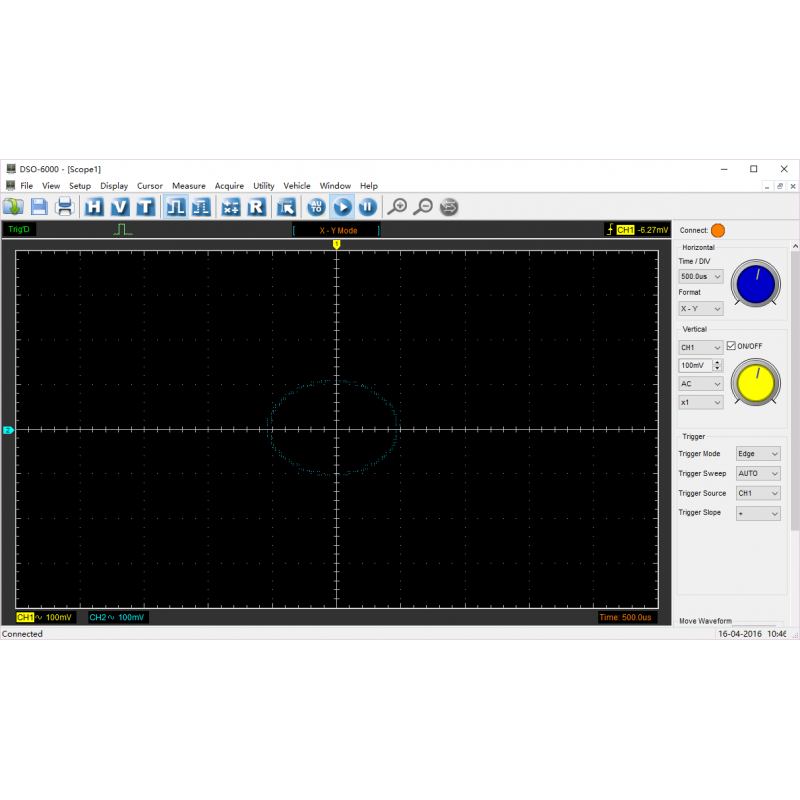Image resolution: width=800 pixels, height=800 pixels.
Task: Open the horizontal settings with the H icon
Action: pyautogui.click(x=94, y=207)
